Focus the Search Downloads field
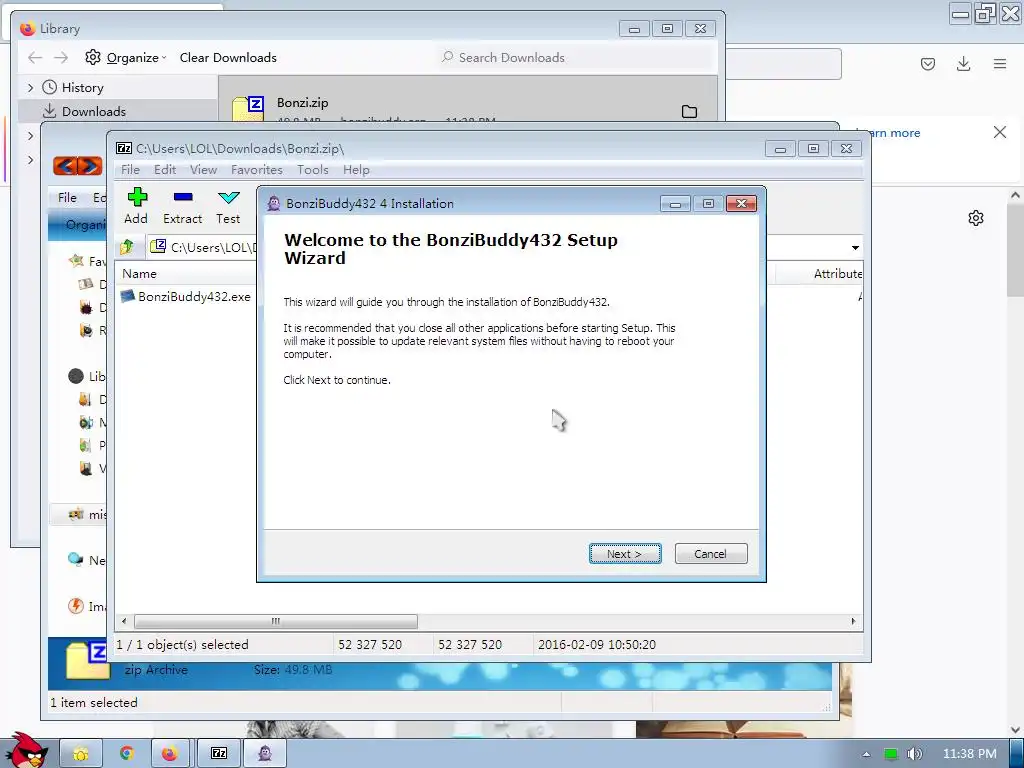The height and width of the screenshot is (768, 1024). click(576, 57)
